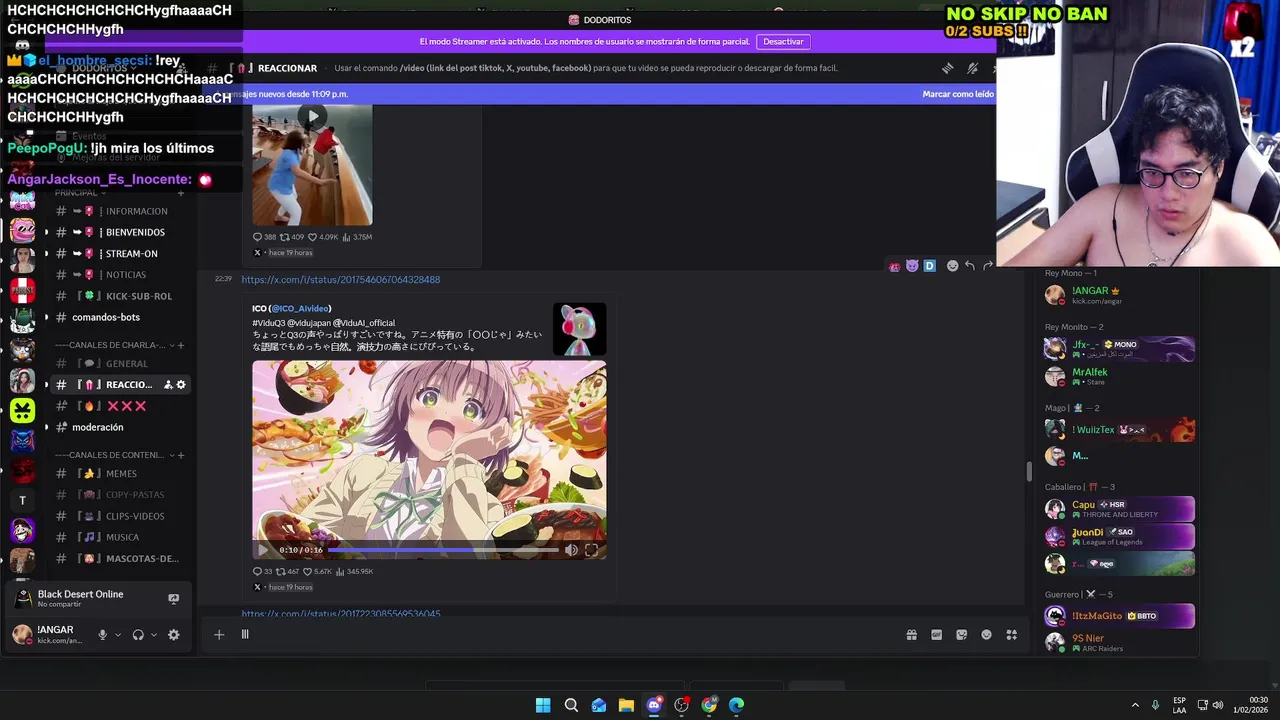The width and height of the screenshot is (1280, 720).
Task: Open the MUSICA channel
Action: 120,537
